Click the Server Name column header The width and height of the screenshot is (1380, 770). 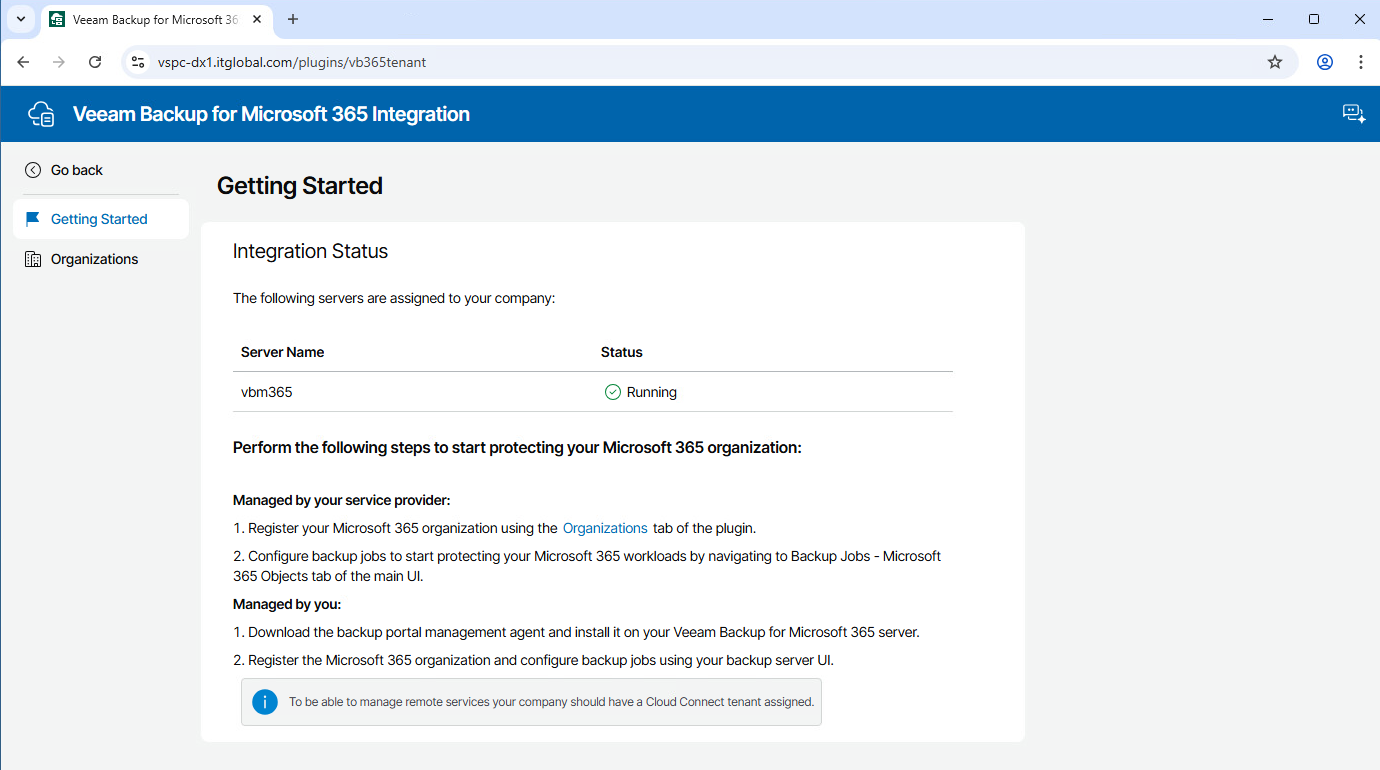[x=283, y=352]
